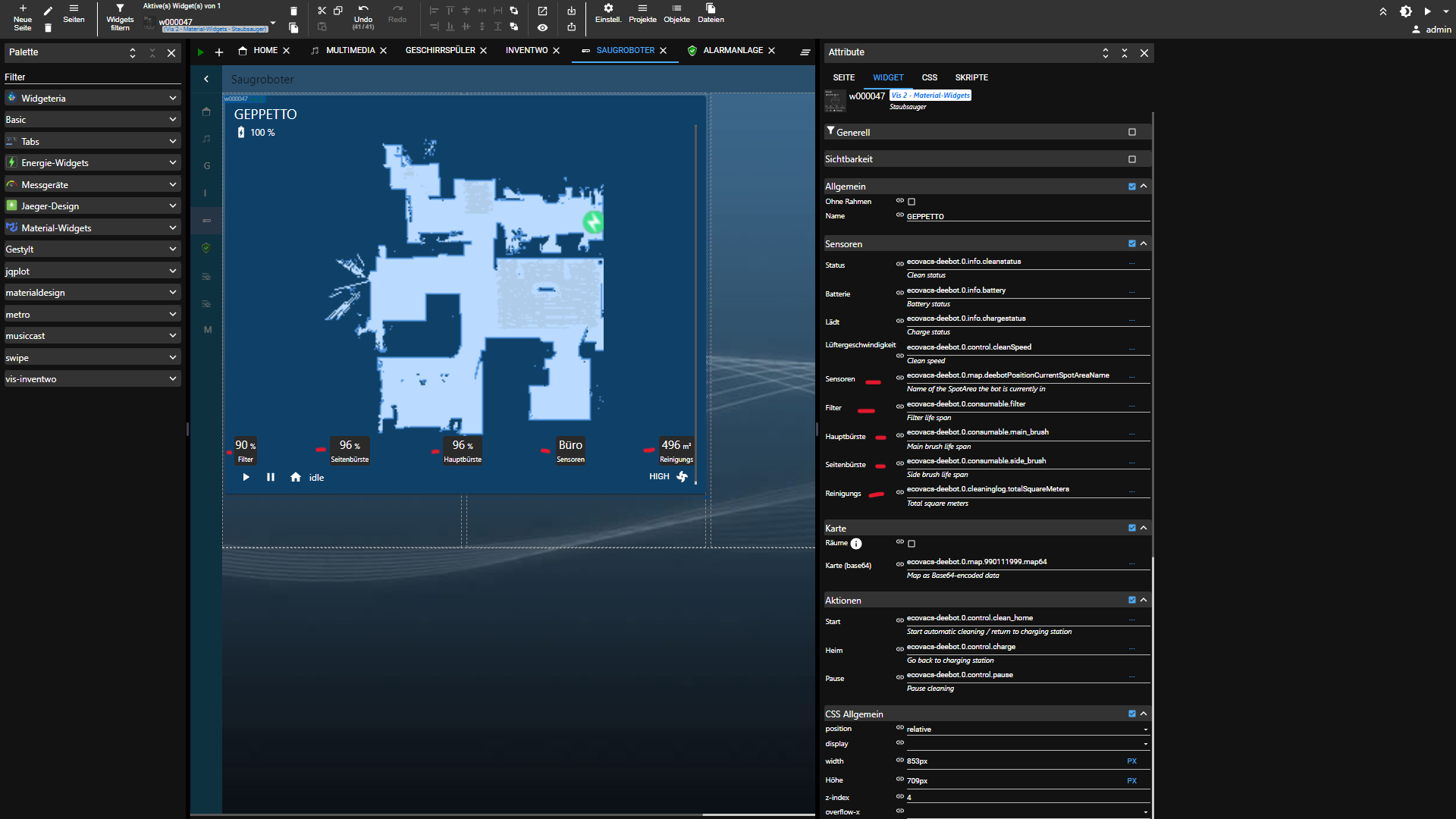Click the align left edges icon
Screen dimensions: 1456x819
(x=434, y=10)
